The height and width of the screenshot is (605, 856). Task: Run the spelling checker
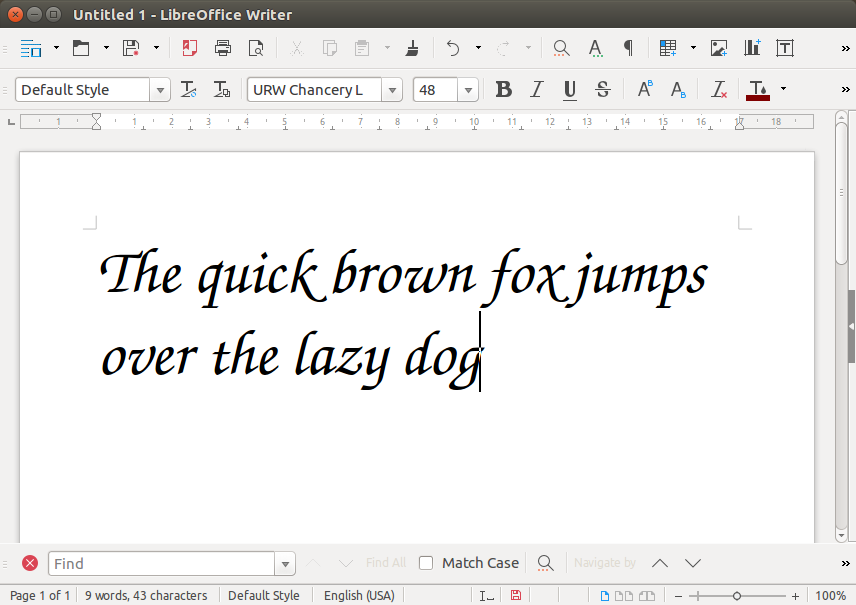pyautogui.click(x=595, y=47)
